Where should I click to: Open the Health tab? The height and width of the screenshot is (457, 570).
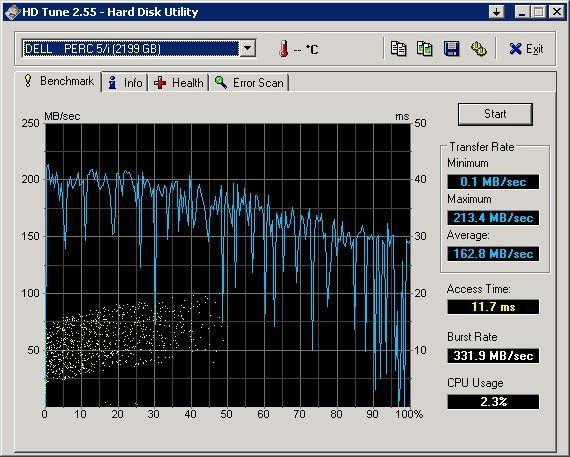tap(178, 83)
